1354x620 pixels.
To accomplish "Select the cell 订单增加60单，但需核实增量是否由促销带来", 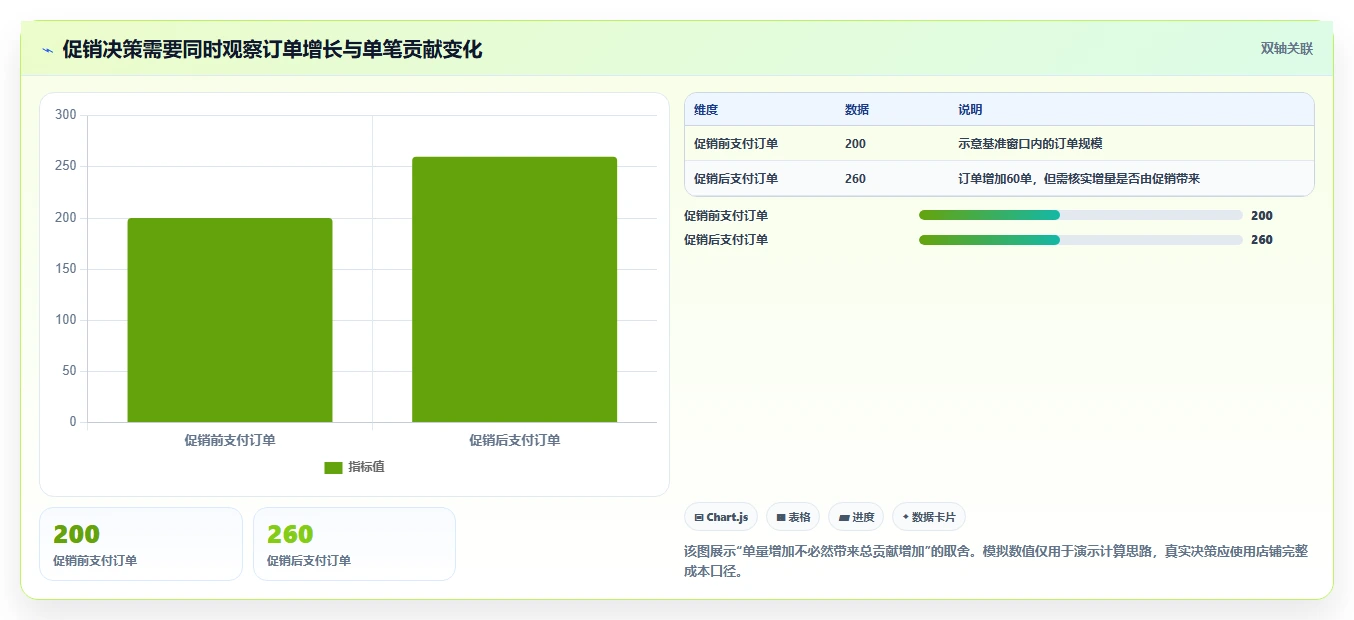I will (1079, 179).
